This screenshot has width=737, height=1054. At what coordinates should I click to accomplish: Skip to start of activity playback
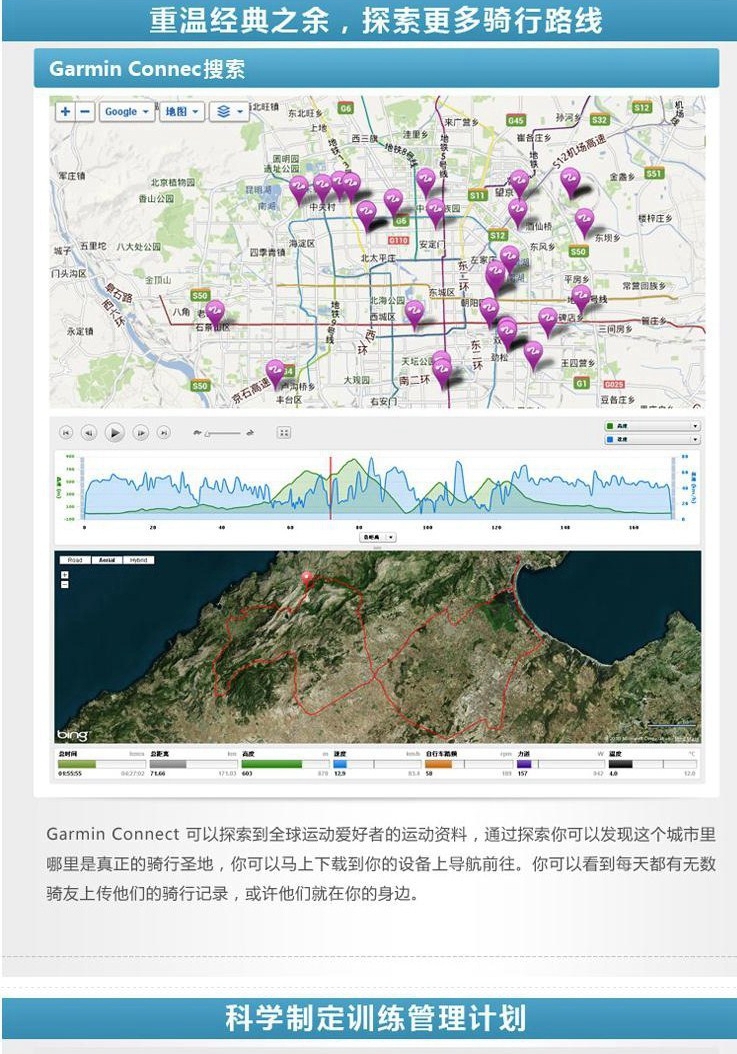pyautogui.click(x=66, y=433)
